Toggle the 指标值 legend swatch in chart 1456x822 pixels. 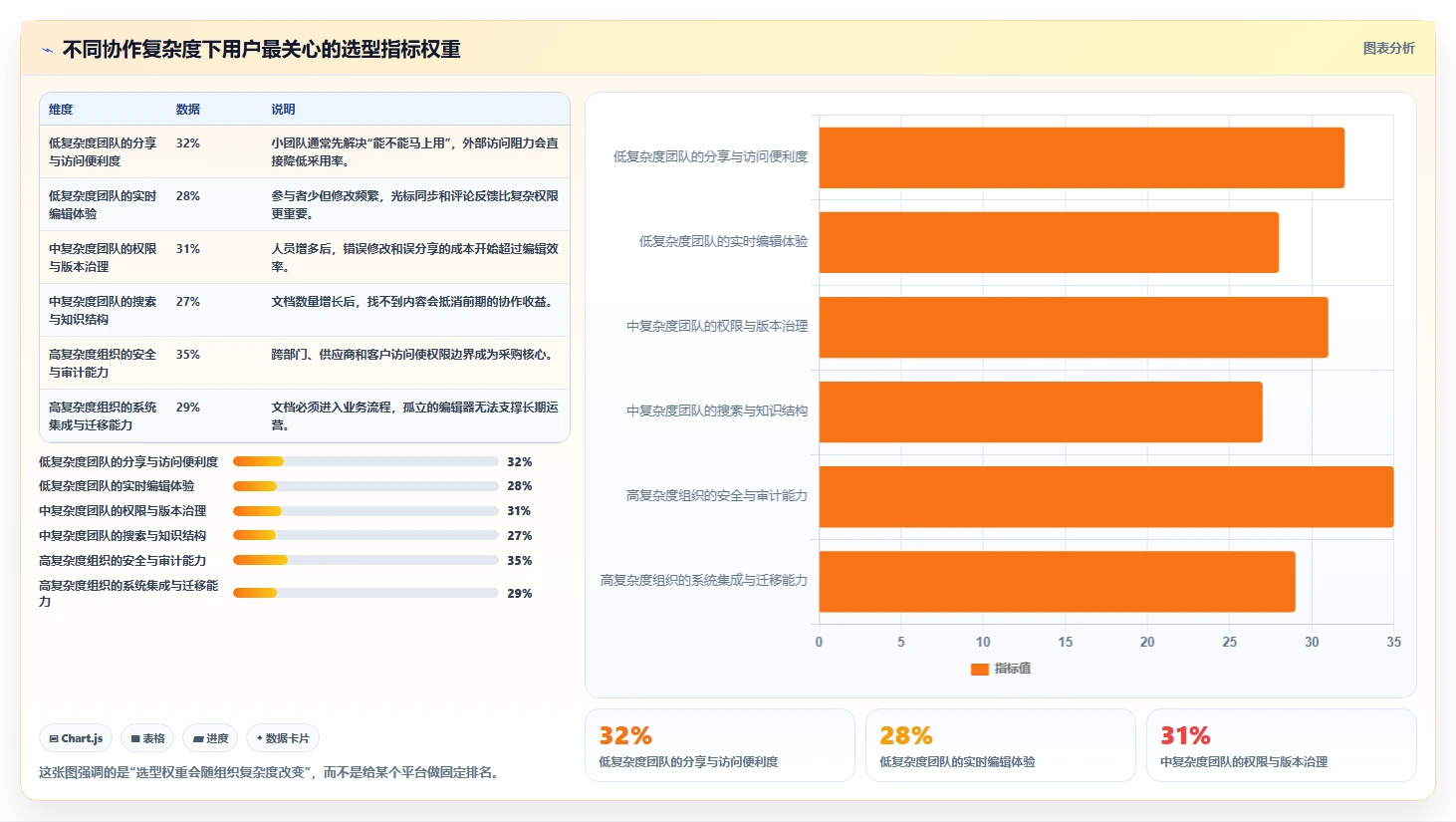(x=979, y=669)
